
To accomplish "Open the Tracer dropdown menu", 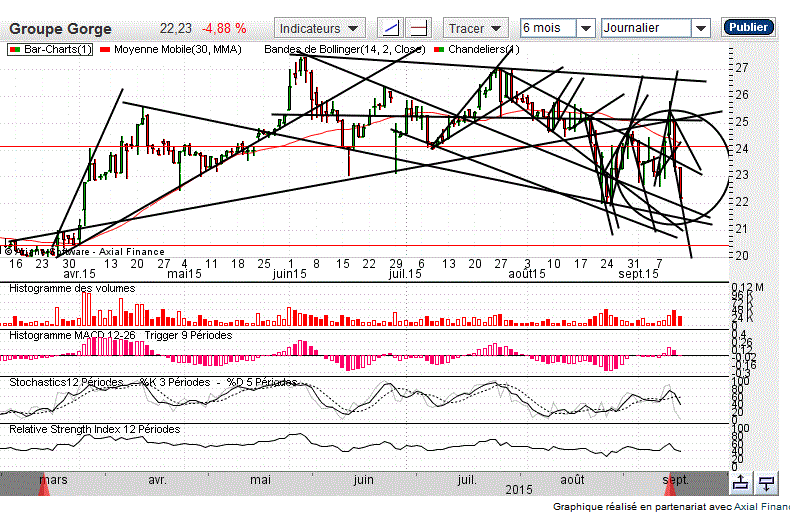I will coord(476,28).
